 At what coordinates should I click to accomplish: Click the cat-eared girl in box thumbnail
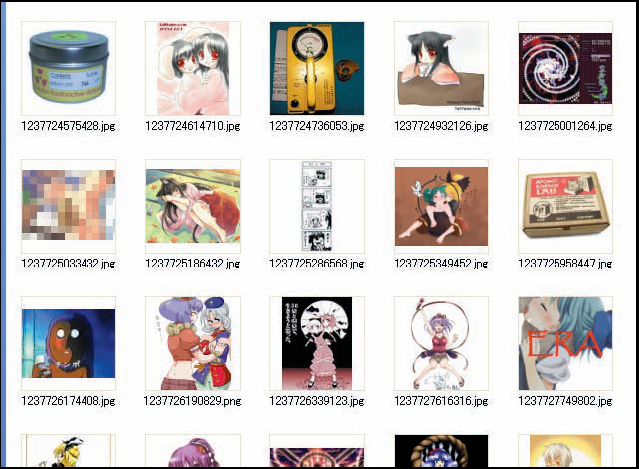pyautogui.click(x=441, y=68)
